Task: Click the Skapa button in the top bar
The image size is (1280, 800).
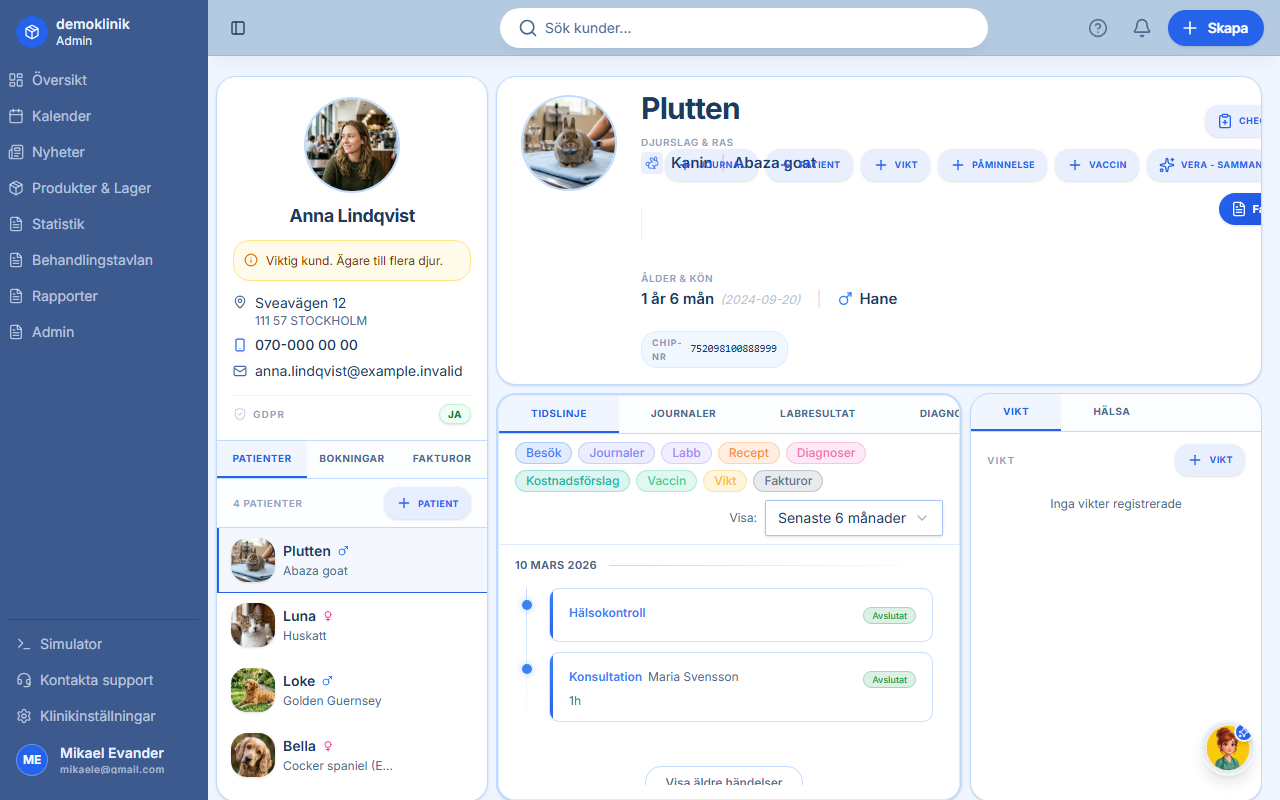Action: coord(1215,28)
